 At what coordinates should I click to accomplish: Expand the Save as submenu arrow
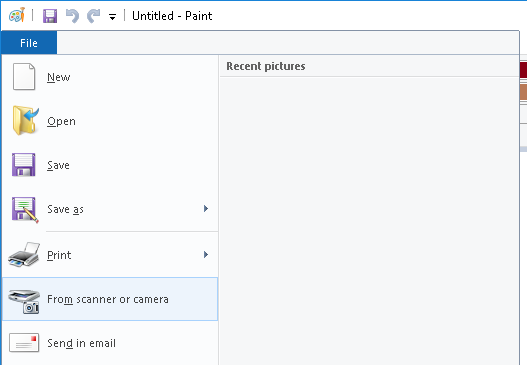206,209
